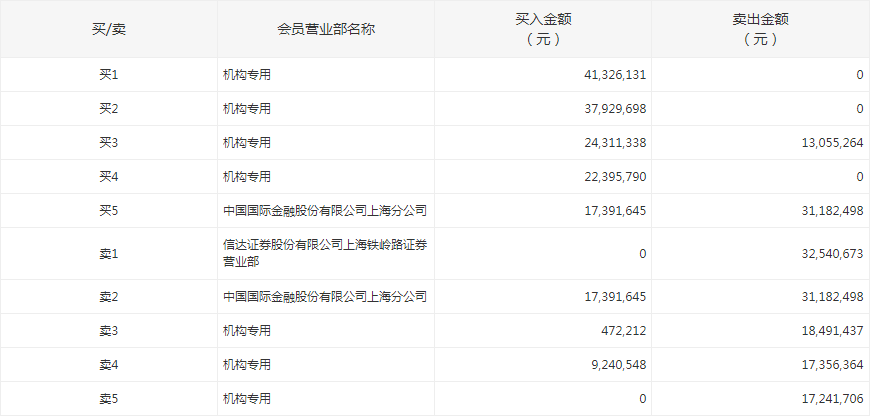872x420 pixels.
Task: Select the sell amount 13,055,264
Action: [x=826, y=143]
